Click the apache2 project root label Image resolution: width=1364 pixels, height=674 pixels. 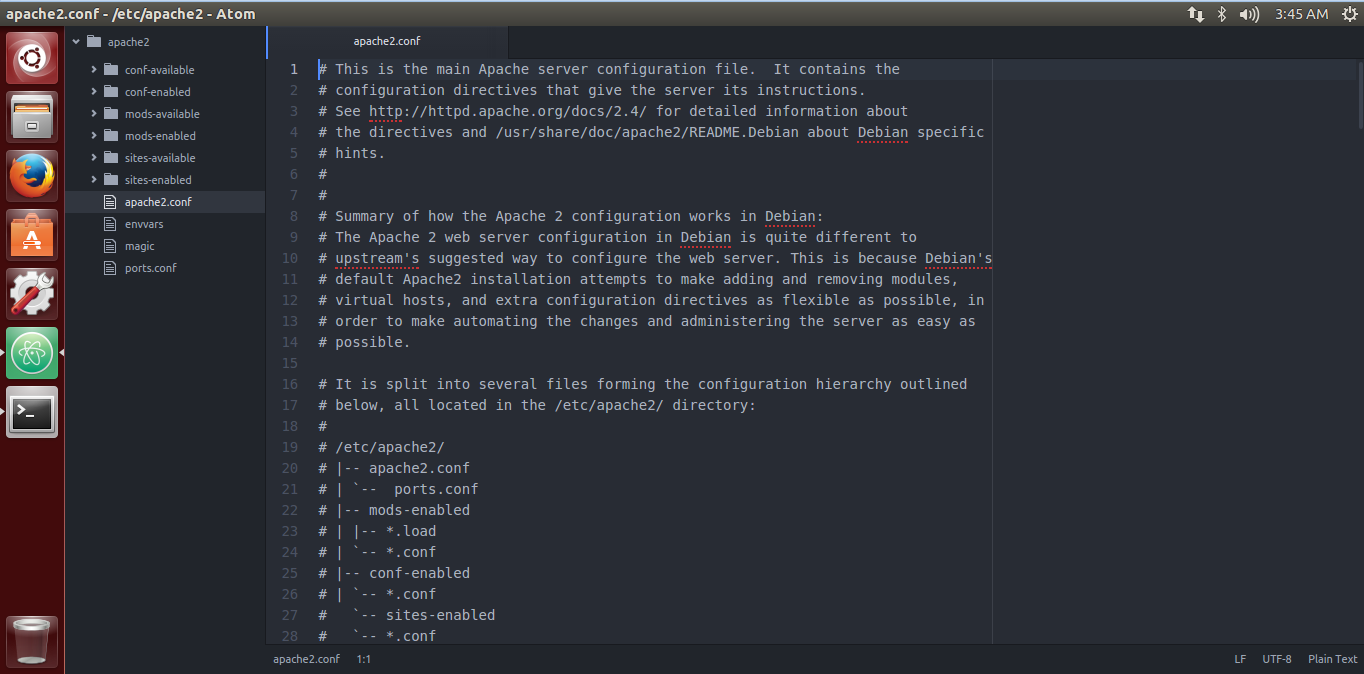coord(129,42)
